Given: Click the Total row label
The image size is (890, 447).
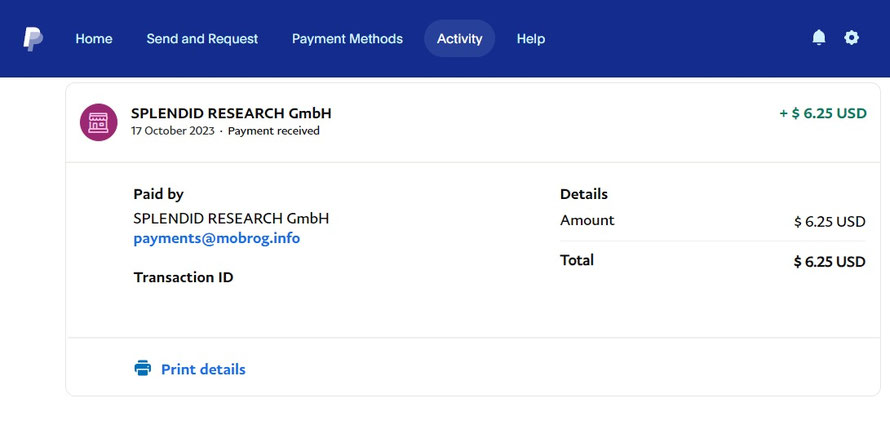Looking at the screenshot, I should point(577,260).
